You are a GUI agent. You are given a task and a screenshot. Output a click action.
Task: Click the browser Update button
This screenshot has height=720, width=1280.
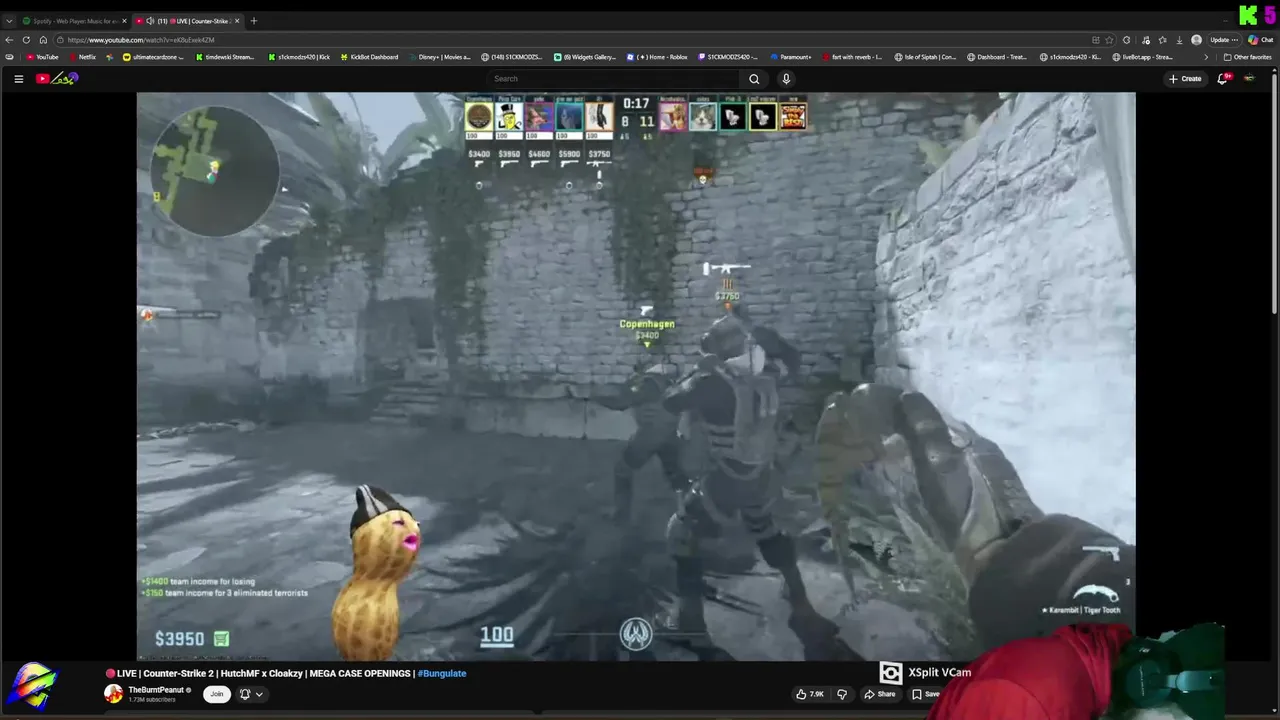tap(1223, 40)
